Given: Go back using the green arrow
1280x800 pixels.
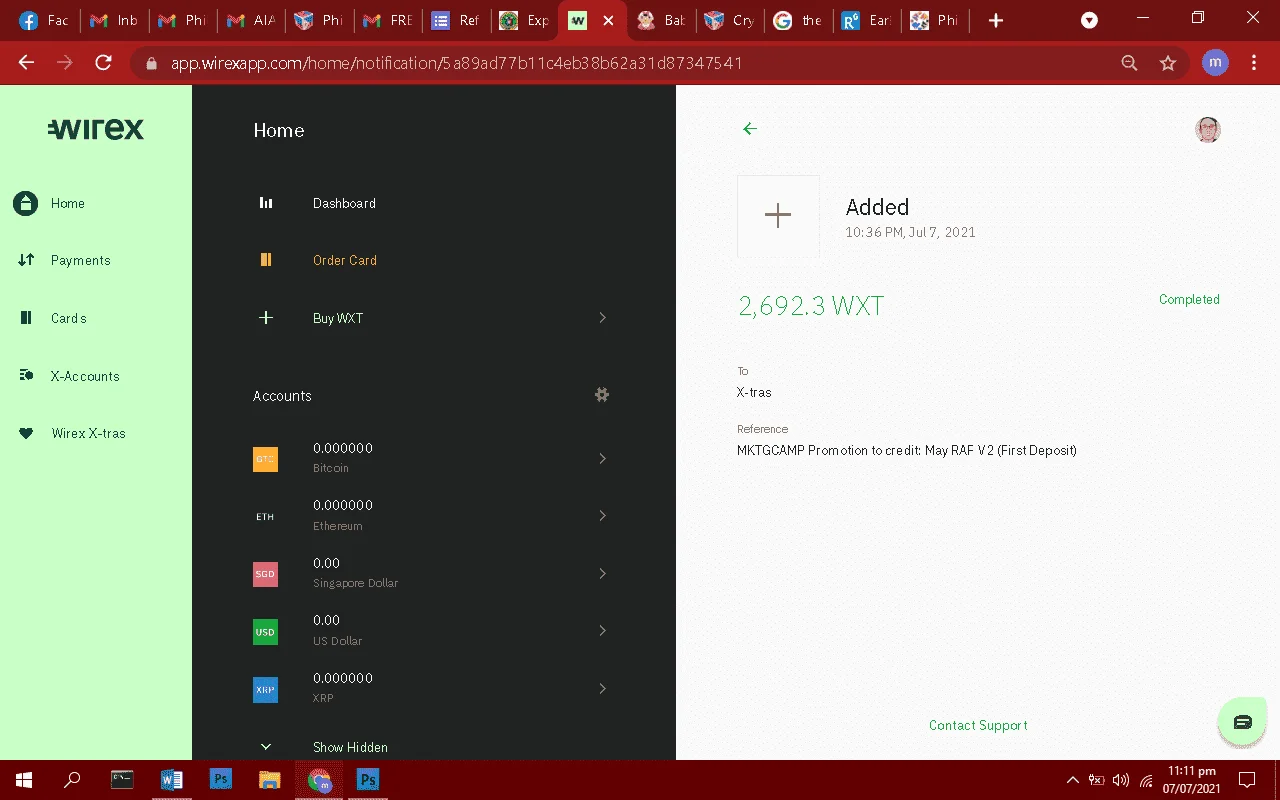Looking at the screenshot, I should [750, 129].
